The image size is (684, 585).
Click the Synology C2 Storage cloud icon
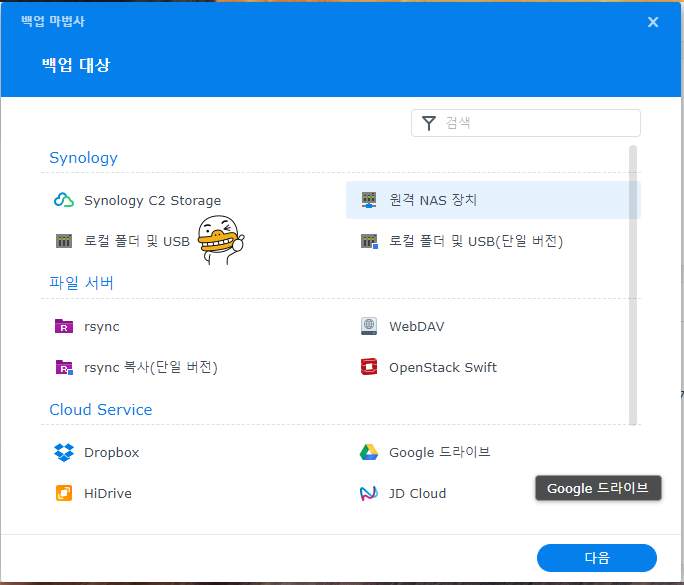(64, 200)
